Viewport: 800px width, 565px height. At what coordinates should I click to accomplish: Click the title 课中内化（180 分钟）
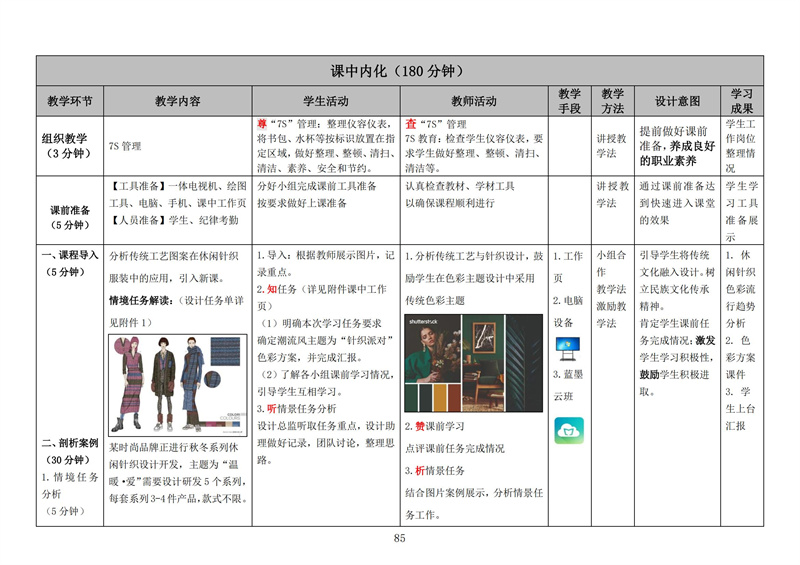[398, 71]
